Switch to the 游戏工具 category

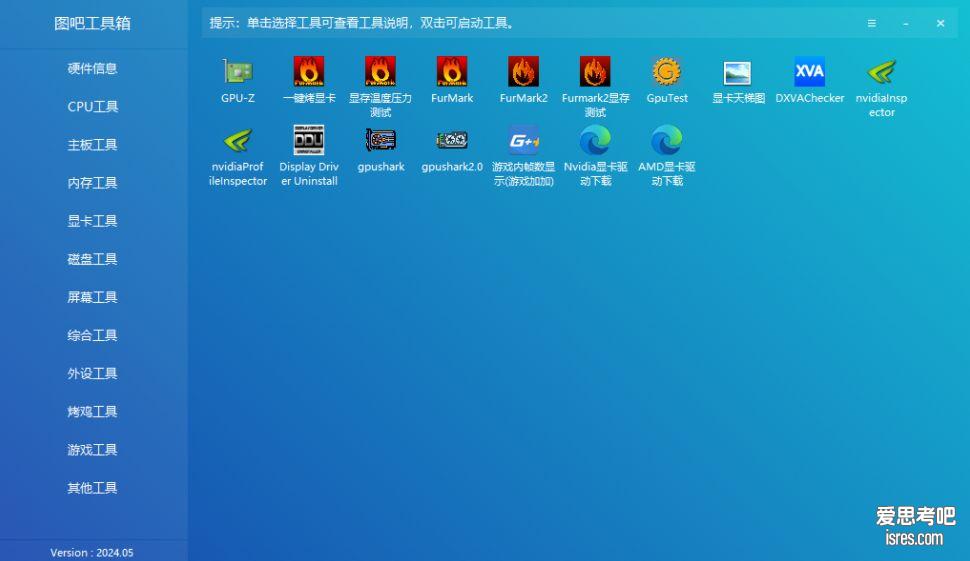click(92, 450)
